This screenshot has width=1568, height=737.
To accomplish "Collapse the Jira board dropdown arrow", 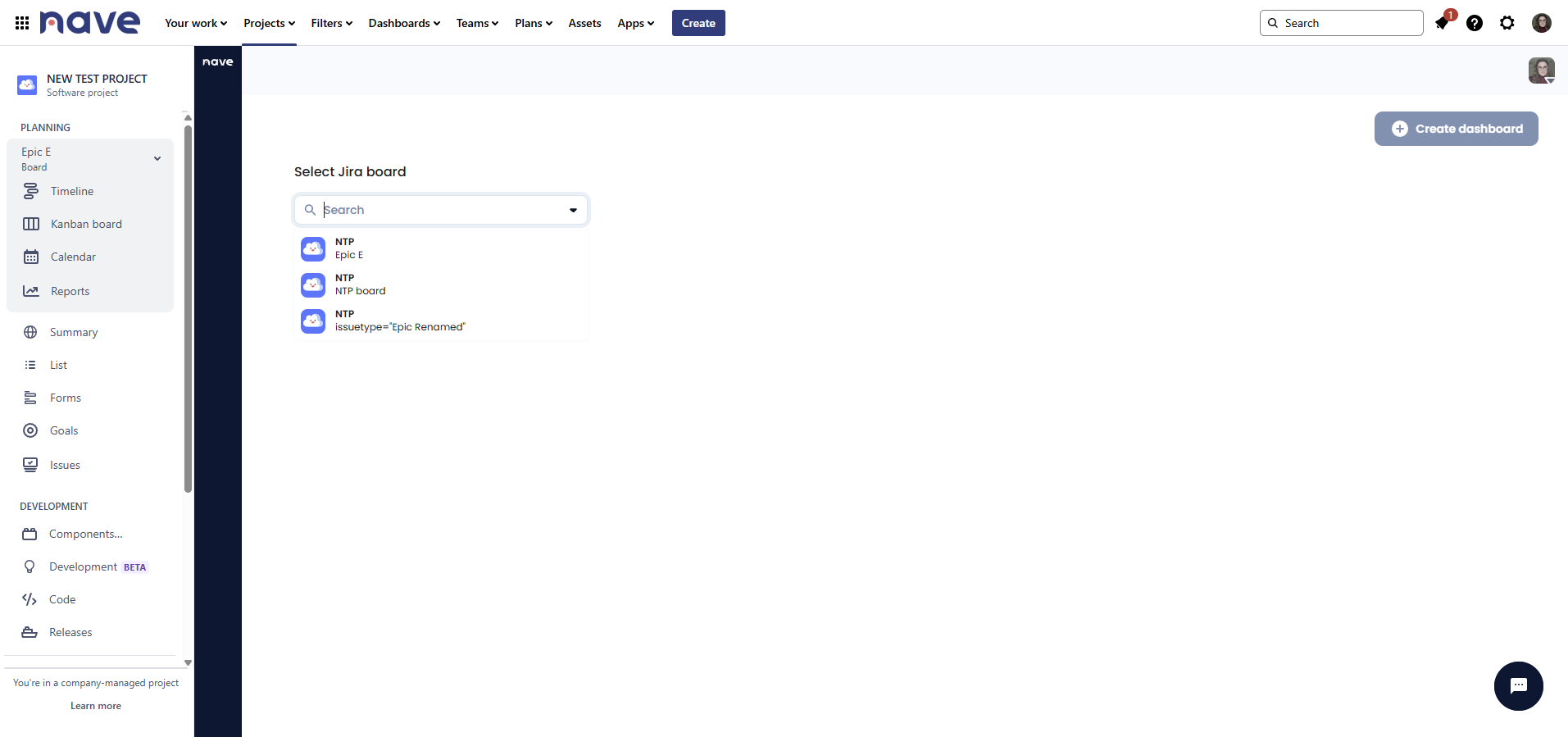I will 573,210.
